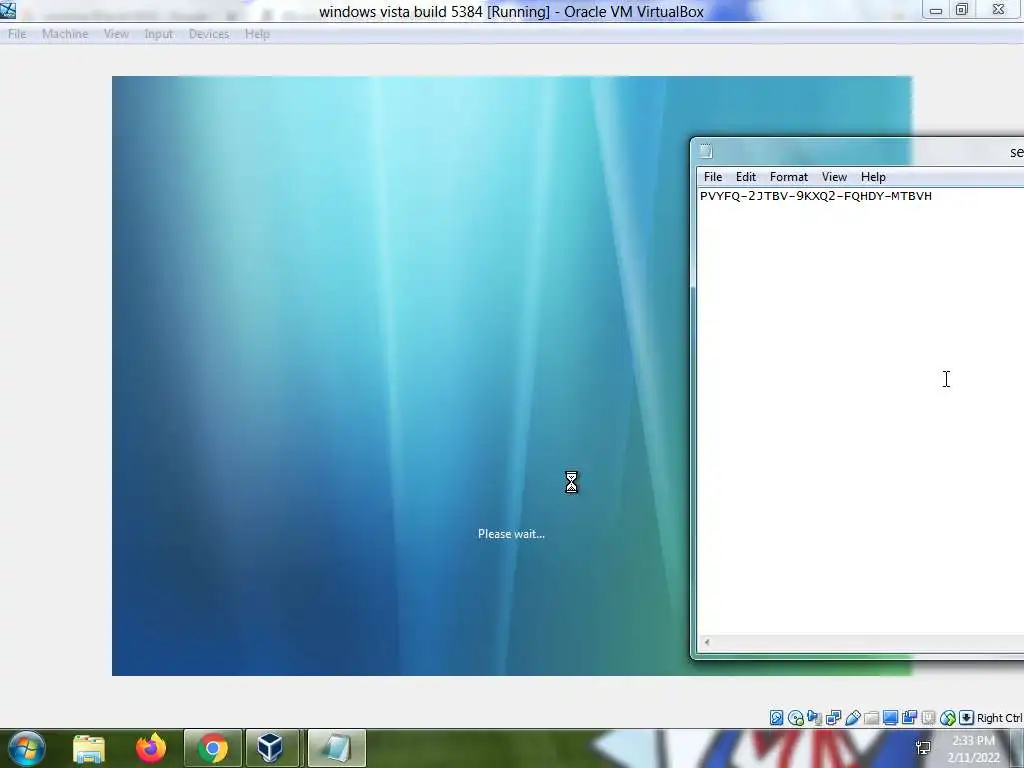
Task: Click the network adapters indicator icon
Action: [x=833, y=718]
